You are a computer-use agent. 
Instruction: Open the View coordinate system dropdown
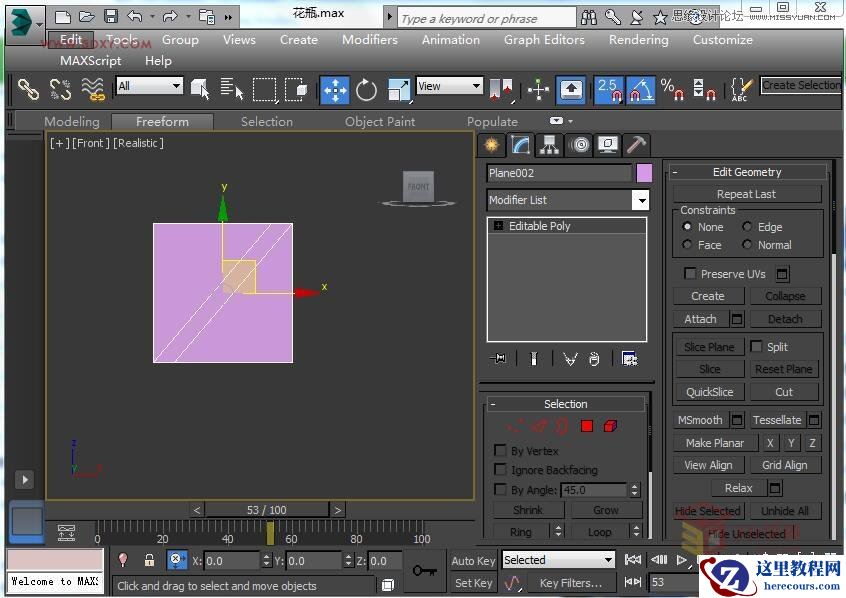tap(449, 87)
